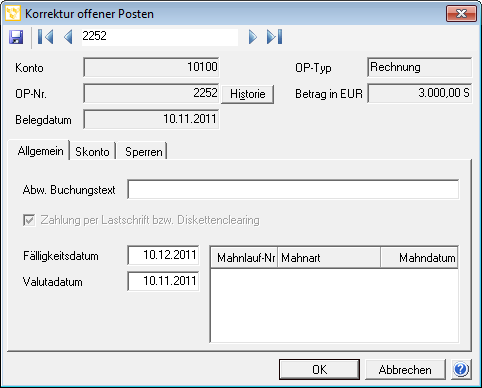Click the Belegdatum field 10.11.2011
Screen dimensions: 482x388
tap(151, 119)
